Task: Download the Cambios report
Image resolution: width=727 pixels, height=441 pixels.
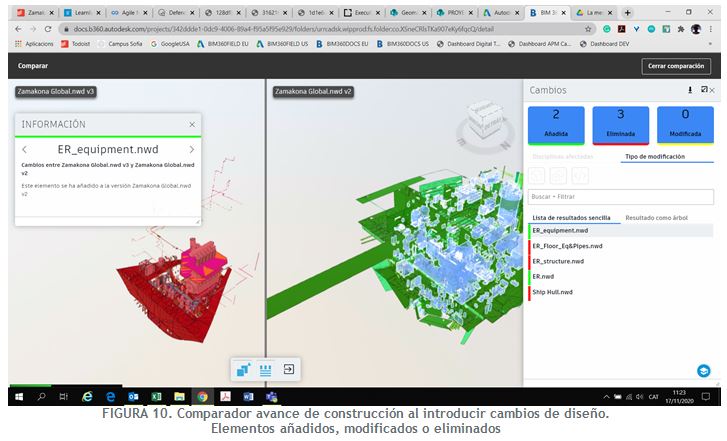Action: click(x=689, y=90)
